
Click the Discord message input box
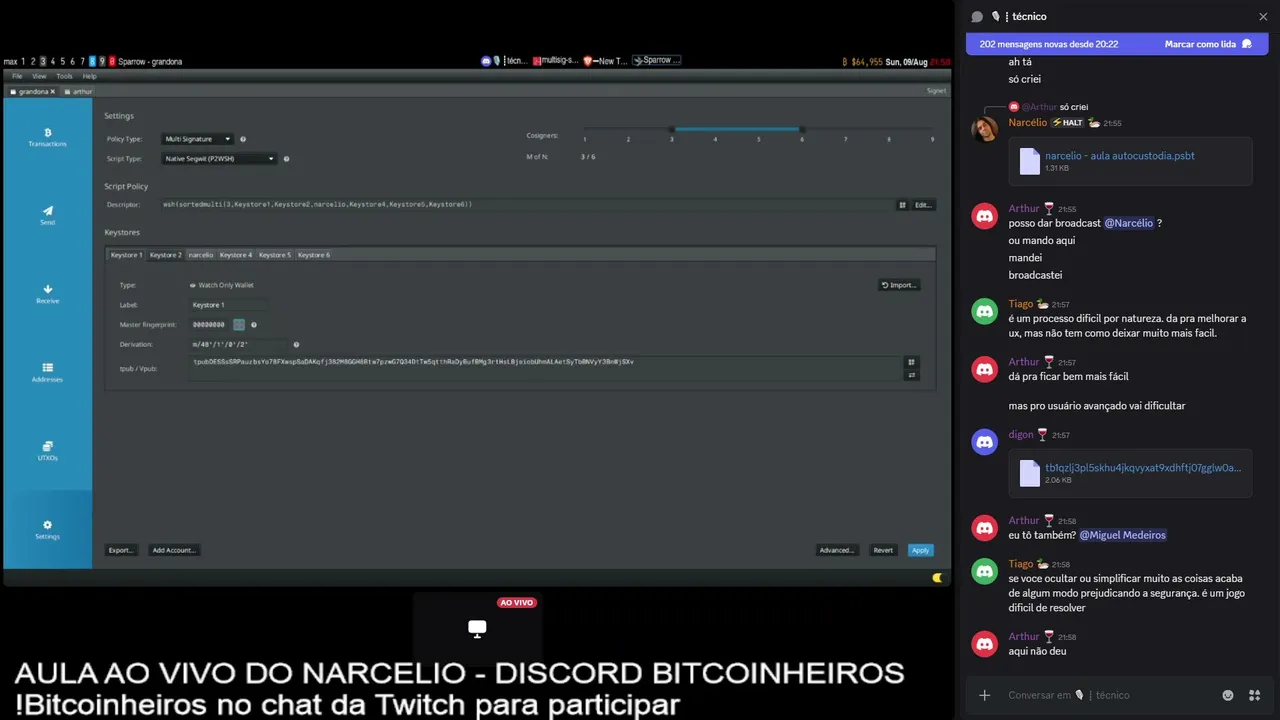point(1108,695)
